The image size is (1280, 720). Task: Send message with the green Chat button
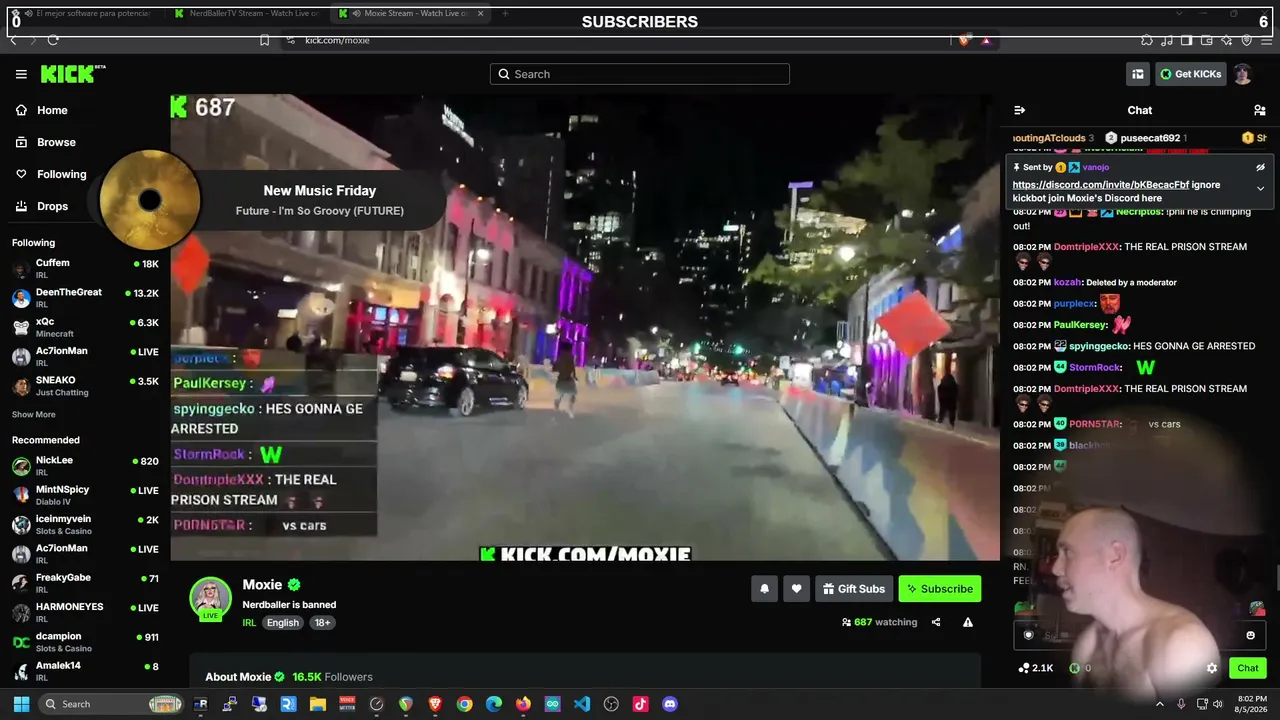click(x=1248, y=668)
